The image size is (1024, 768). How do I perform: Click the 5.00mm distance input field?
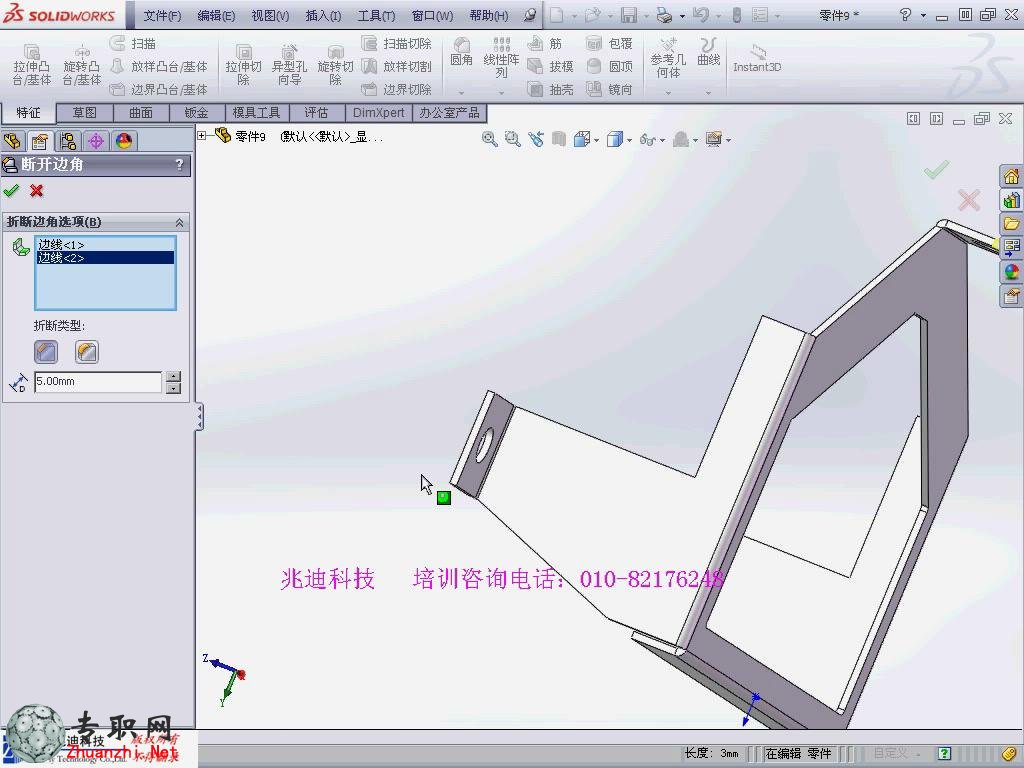(98, 381)
